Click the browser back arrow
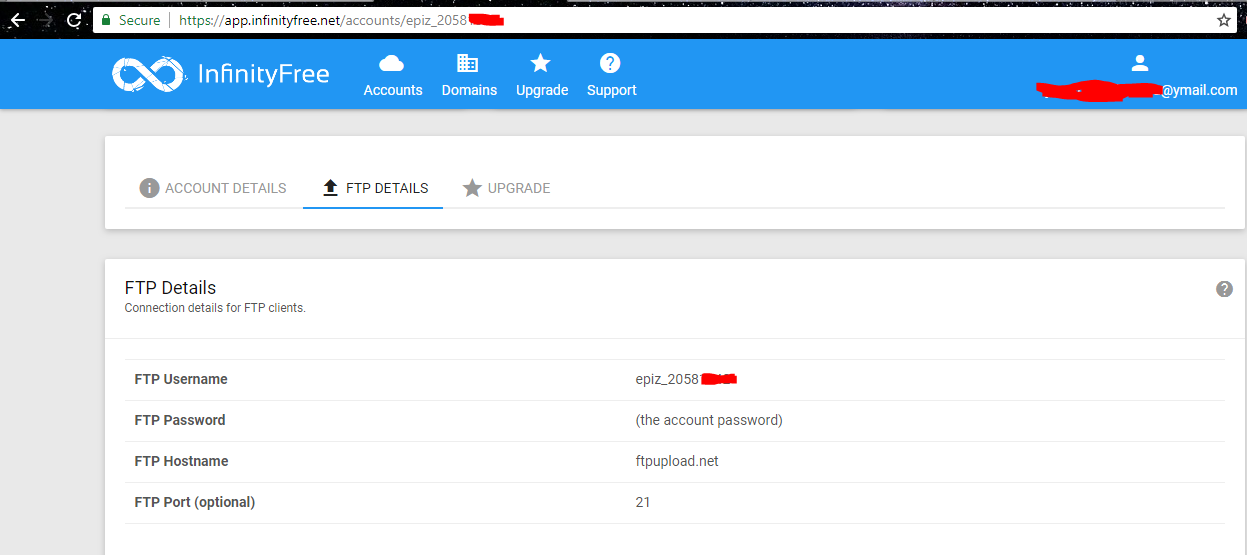 17,20
